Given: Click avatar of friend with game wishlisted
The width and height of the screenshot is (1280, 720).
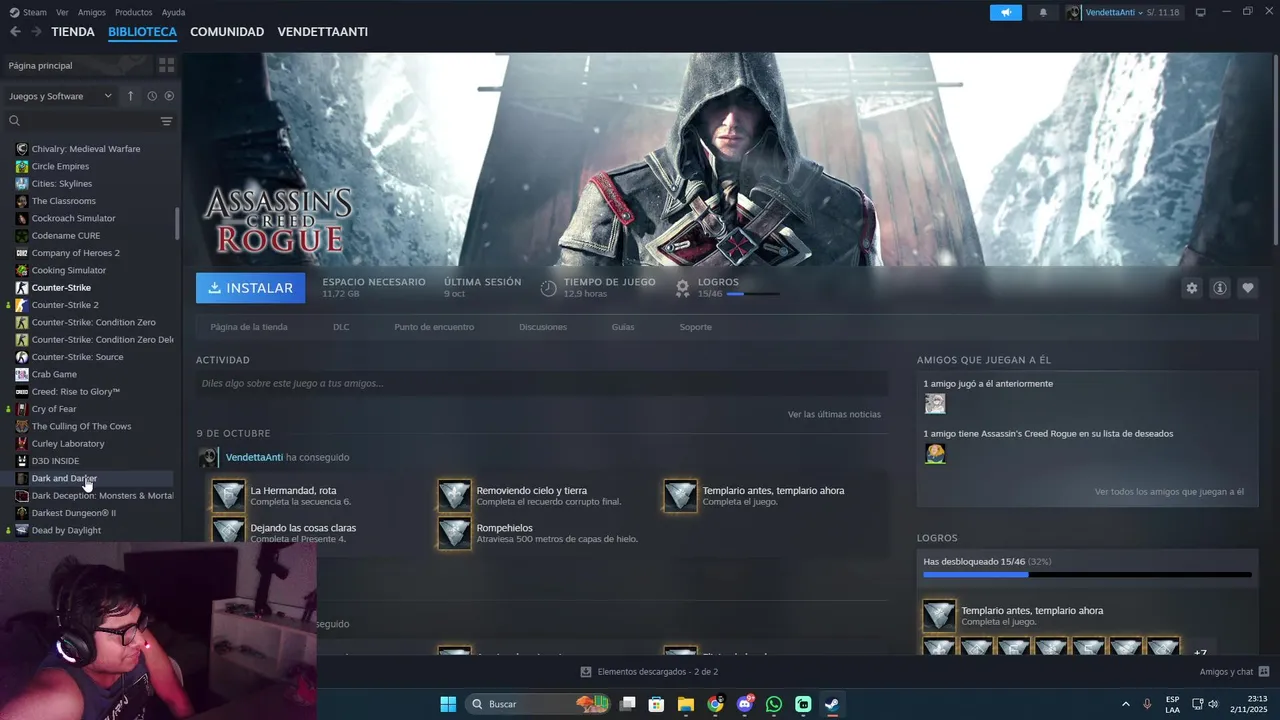Looking at the screenshot, I should 935,454.
